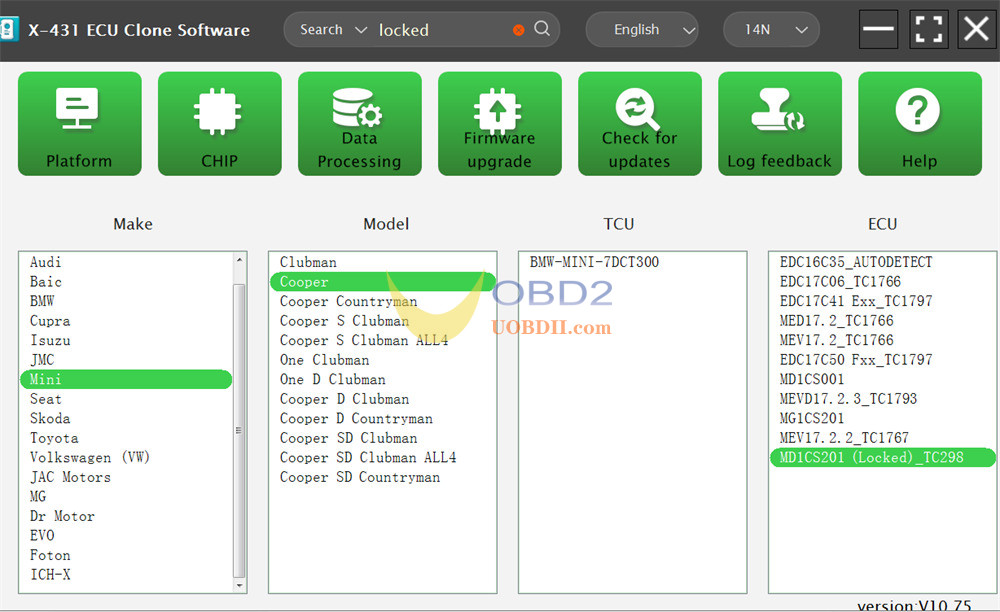Open the English language dropdown

[642, 29]
